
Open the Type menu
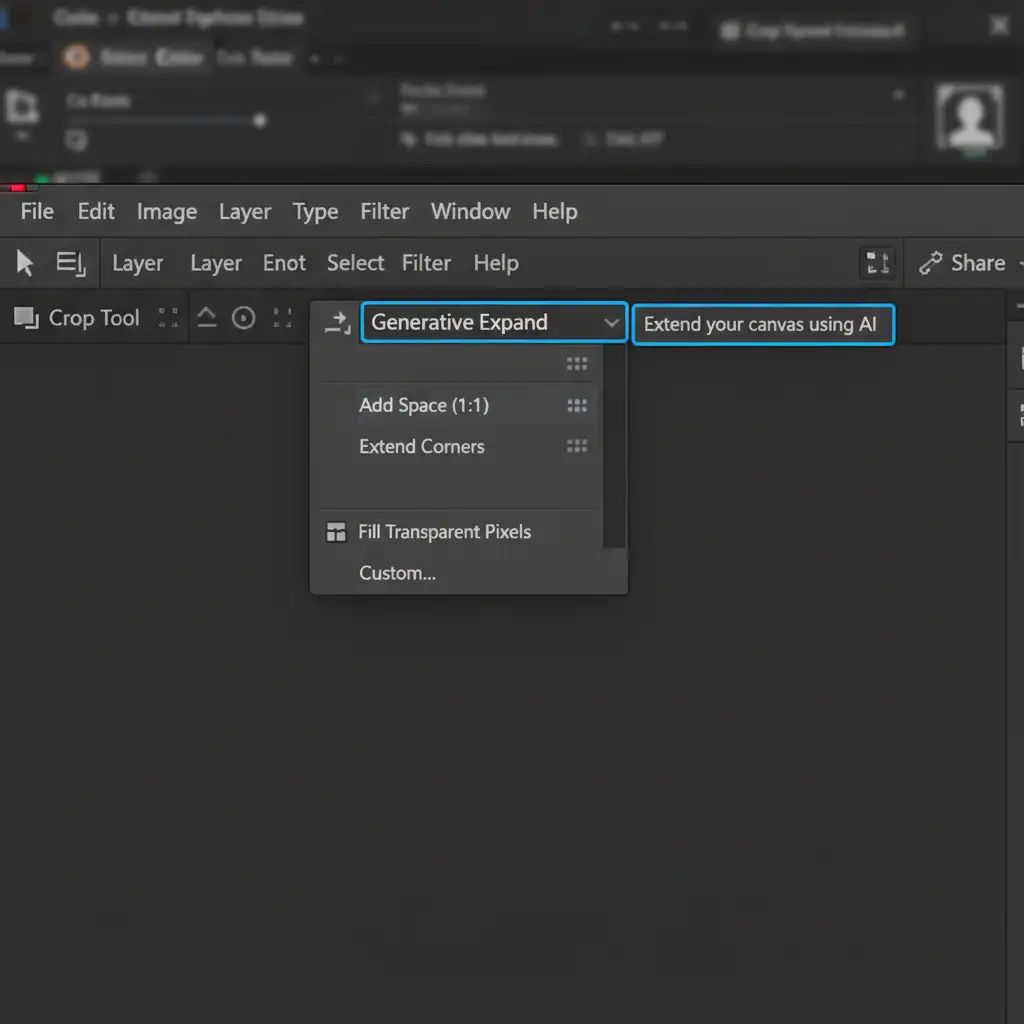315,211
